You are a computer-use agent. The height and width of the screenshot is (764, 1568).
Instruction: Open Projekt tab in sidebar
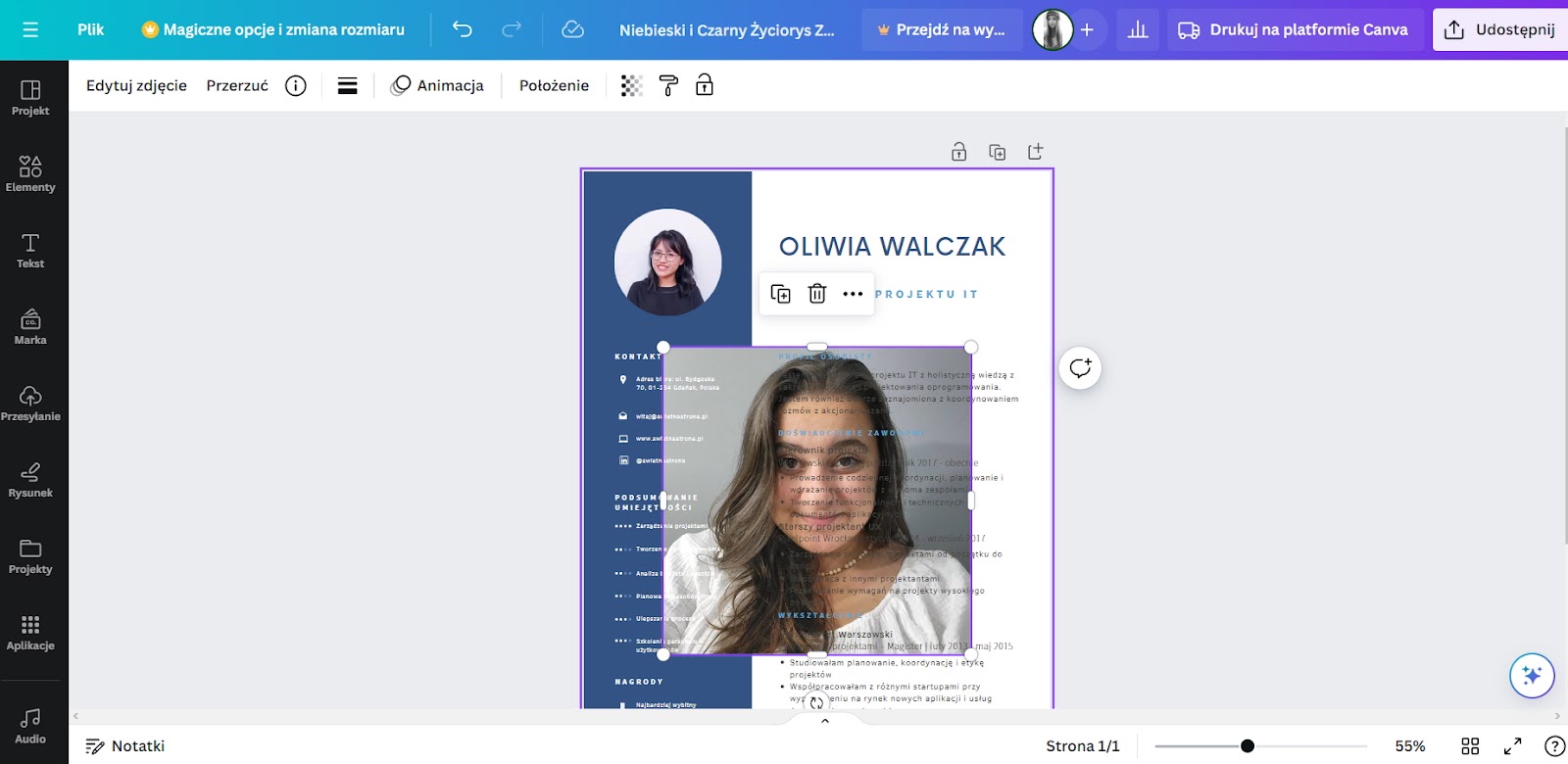click(x=30, y=98)
